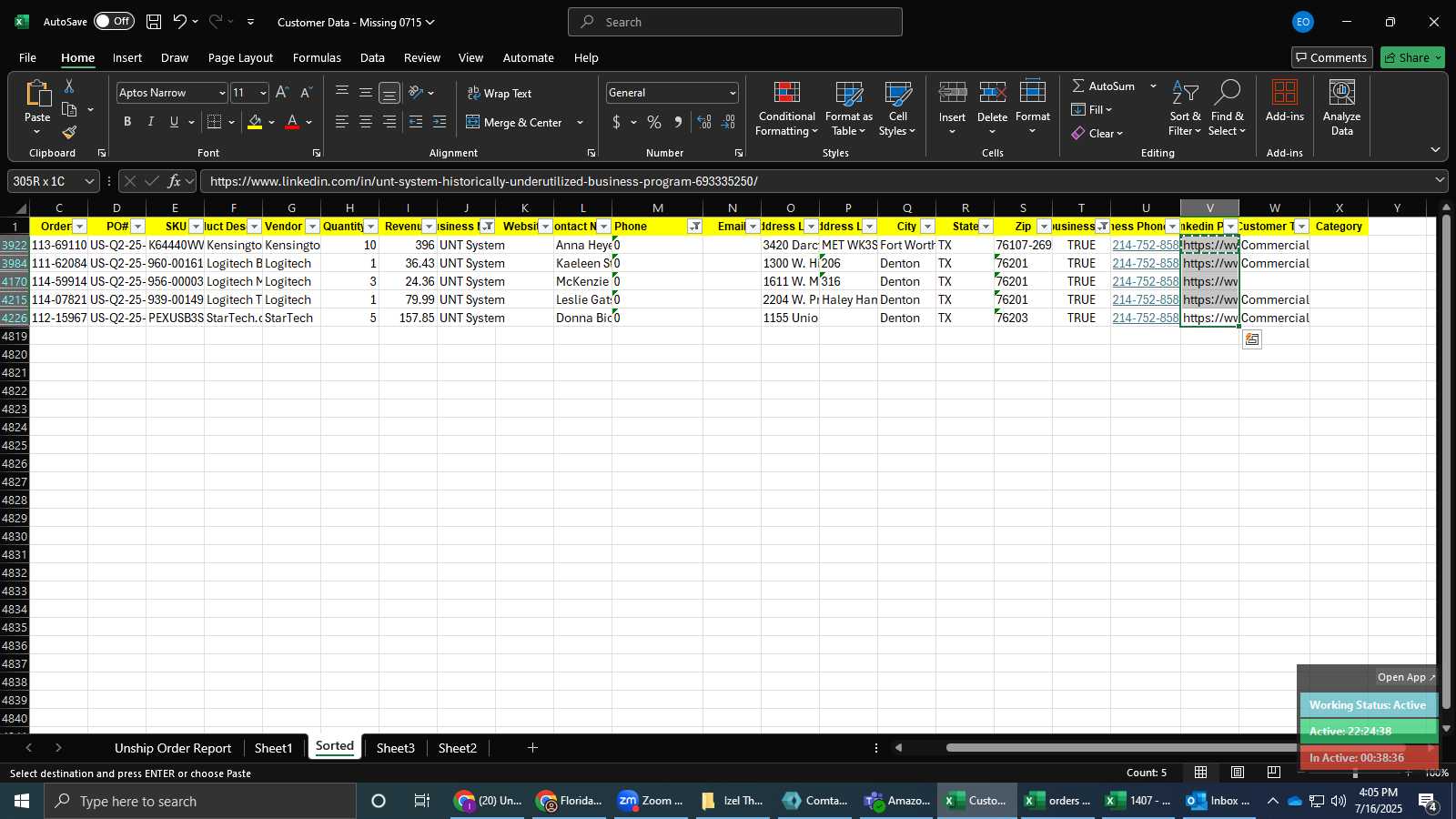
Task: Click the Format Painter brush icon
Action: pos(69,132)
